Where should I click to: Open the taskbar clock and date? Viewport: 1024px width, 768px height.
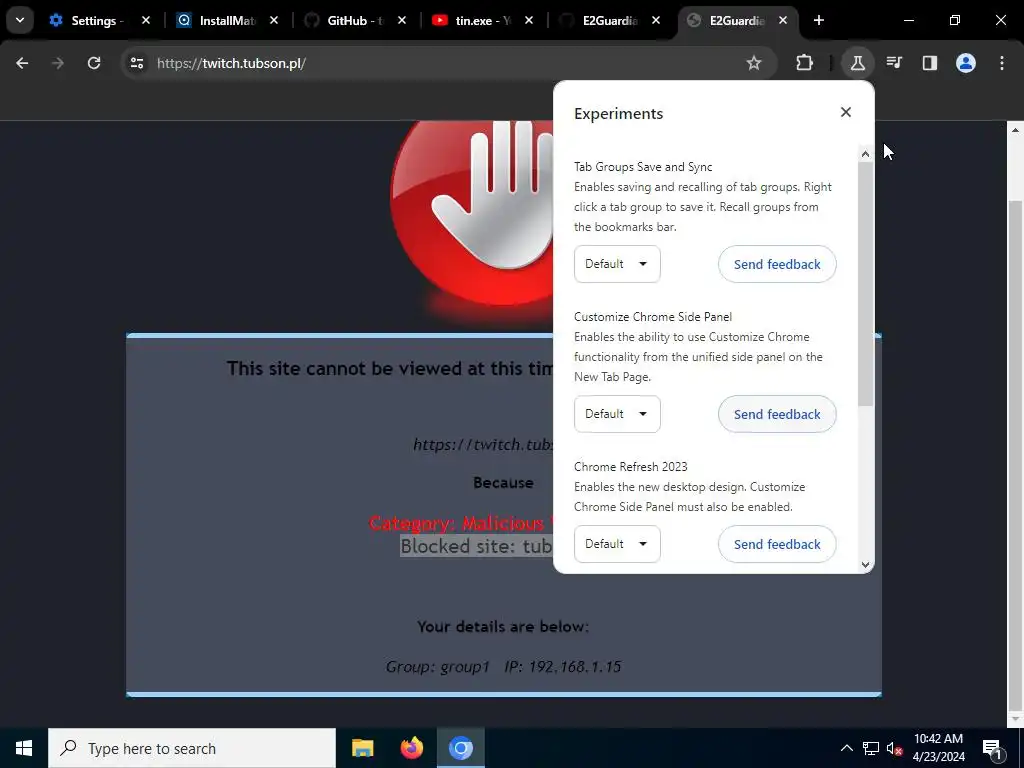[x=938, y=748]
